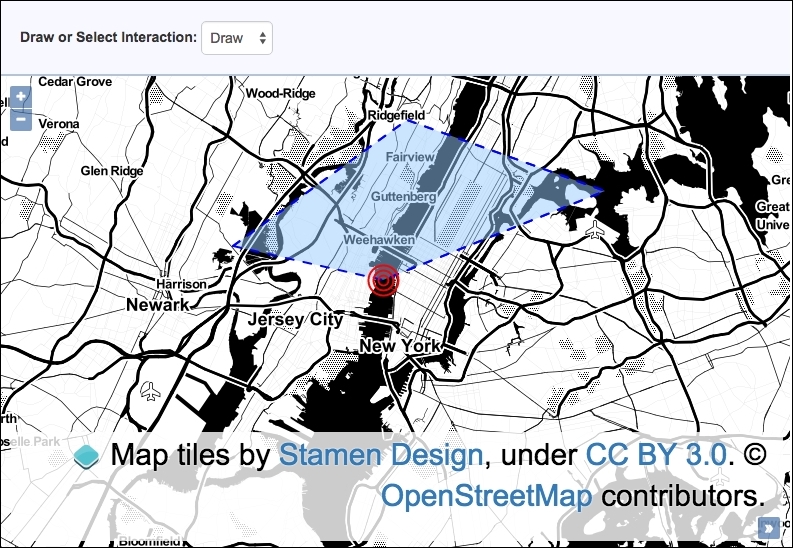This screenshot has width=793, height=548.
Task: Open the OpenStreetMap attribution link
Action: click(486, 496)
